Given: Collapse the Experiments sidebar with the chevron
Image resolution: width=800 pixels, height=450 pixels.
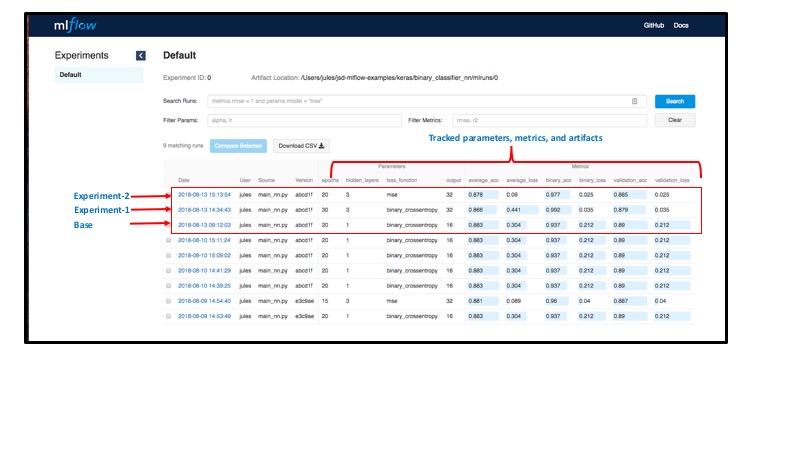Looking at the screenshot, I should pyautogui.click(x=141, y=56).
